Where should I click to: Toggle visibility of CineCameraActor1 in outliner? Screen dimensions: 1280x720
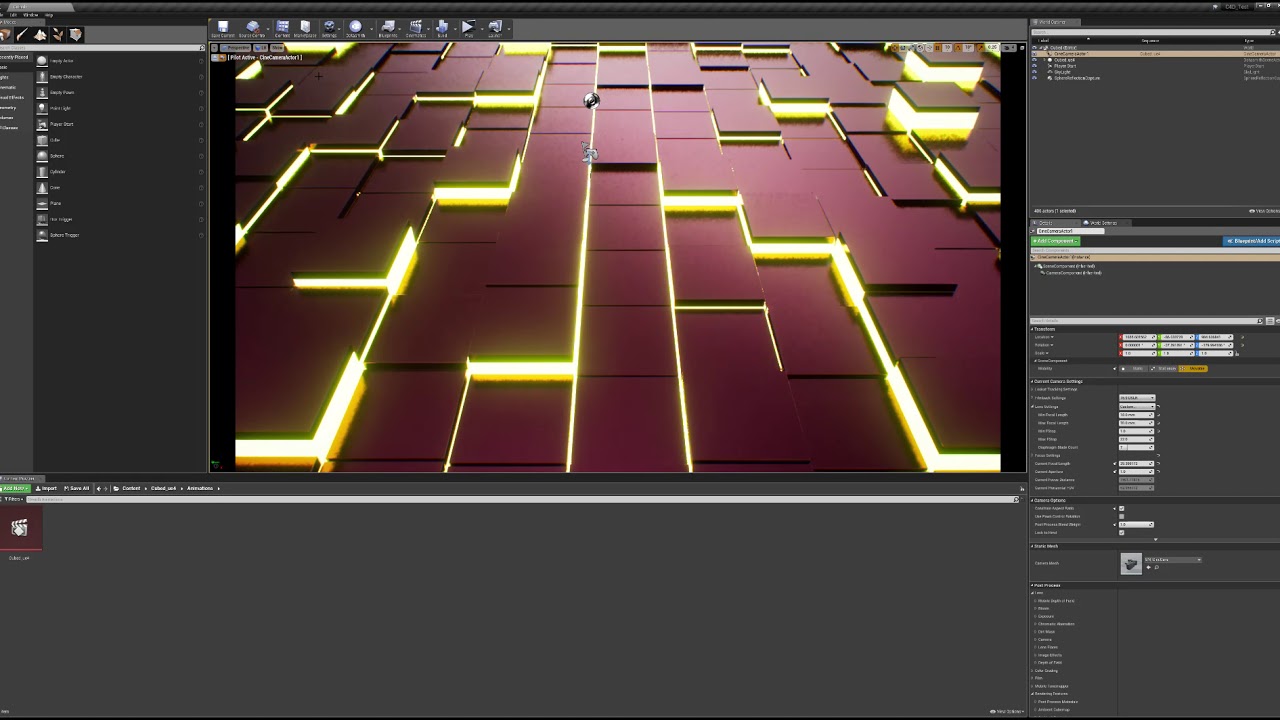[x=1035, y=53]
